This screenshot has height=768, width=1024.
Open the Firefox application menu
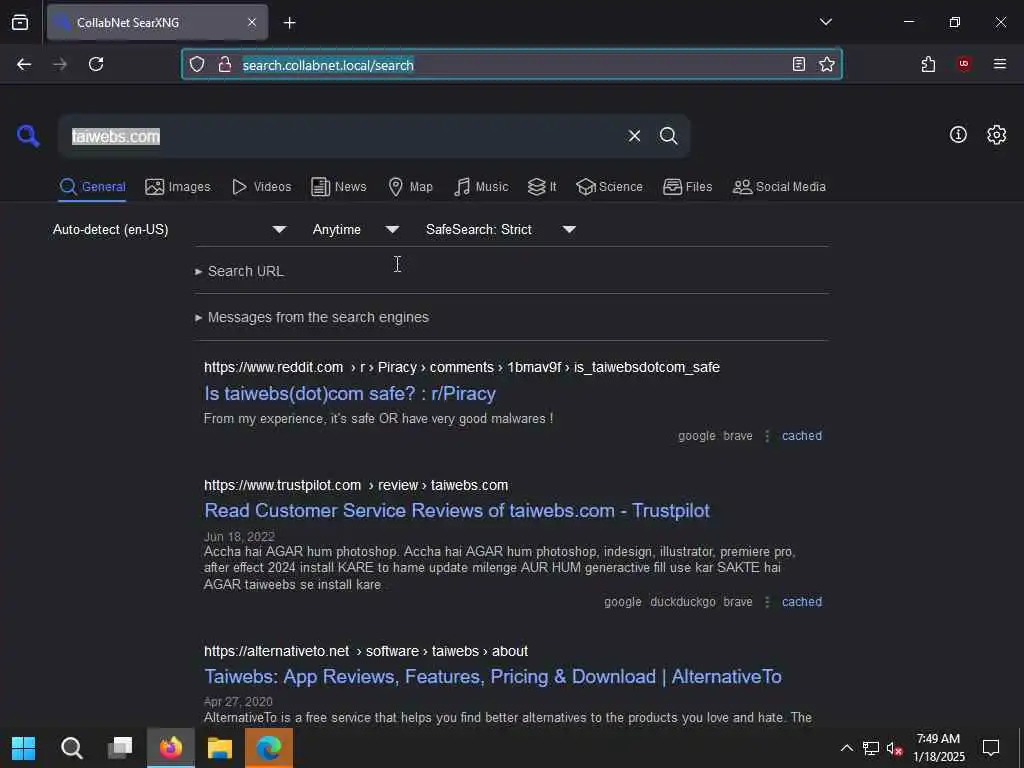tap(1000, 64)
